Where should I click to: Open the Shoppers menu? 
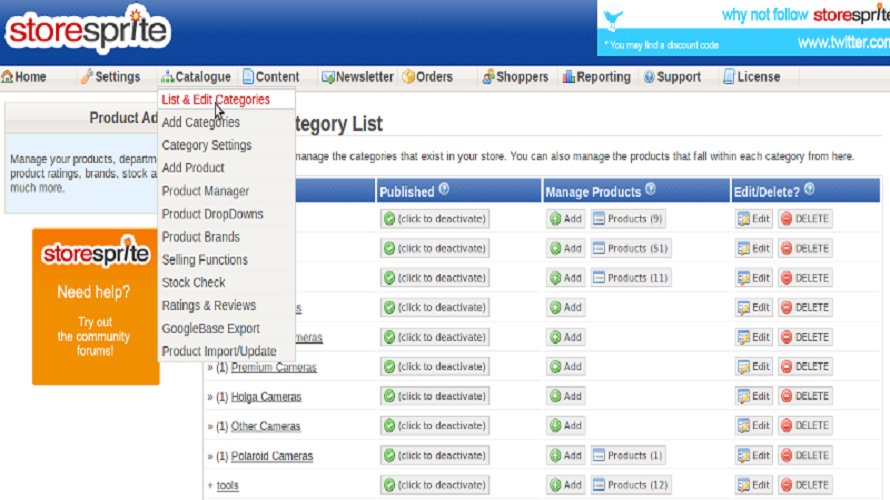tap(515, 77)
